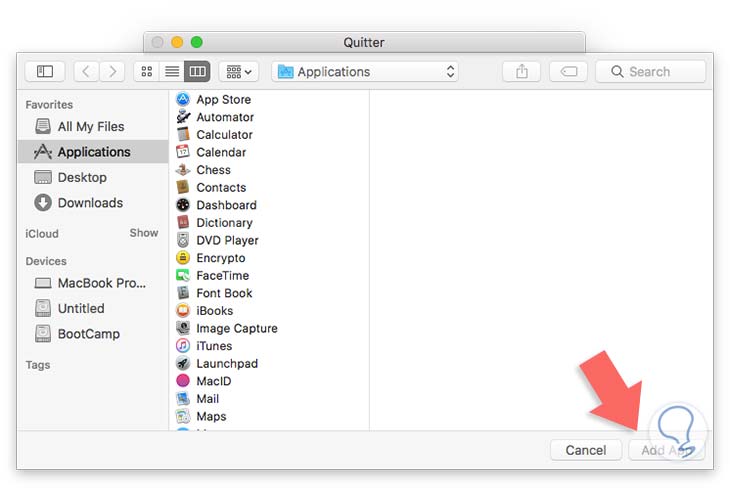Select the Launchpad app icon

click(183, 363)
